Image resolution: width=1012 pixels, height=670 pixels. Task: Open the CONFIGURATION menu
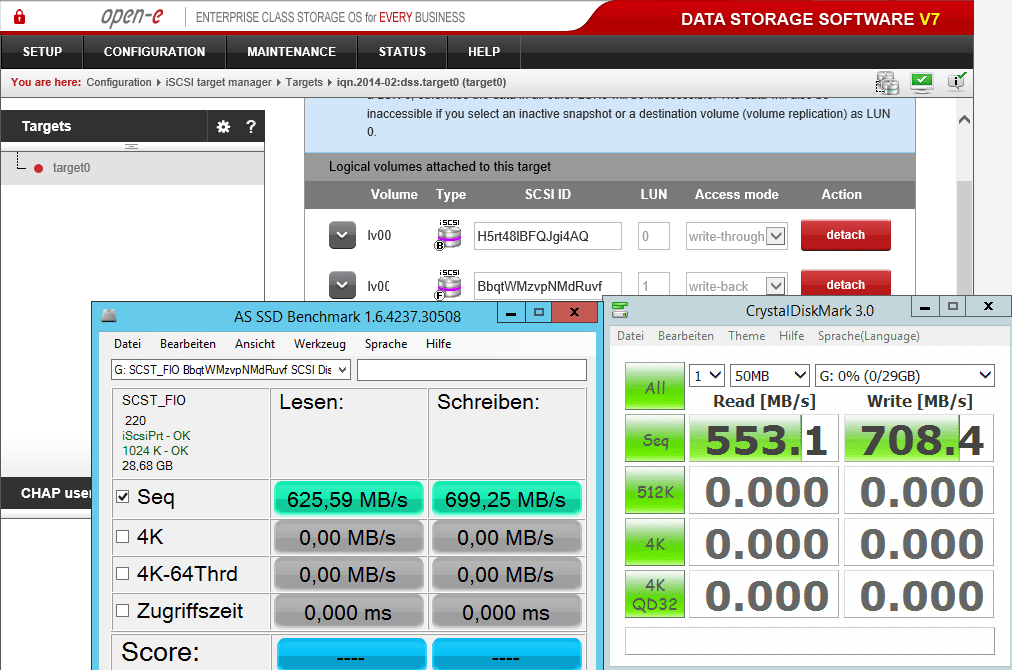[154, 52]
